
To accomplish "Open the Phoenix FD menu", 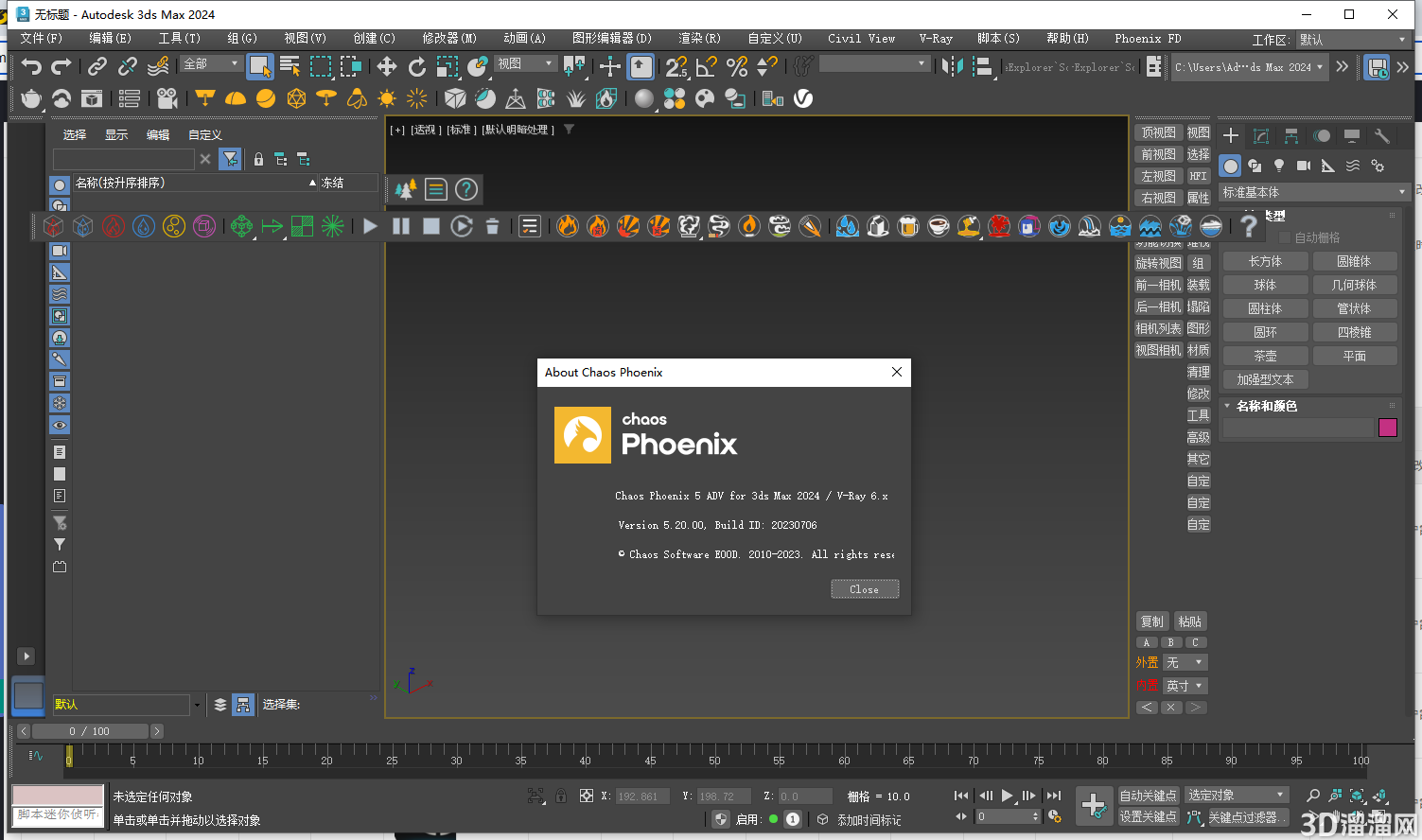I will (x=1148, y=39).
